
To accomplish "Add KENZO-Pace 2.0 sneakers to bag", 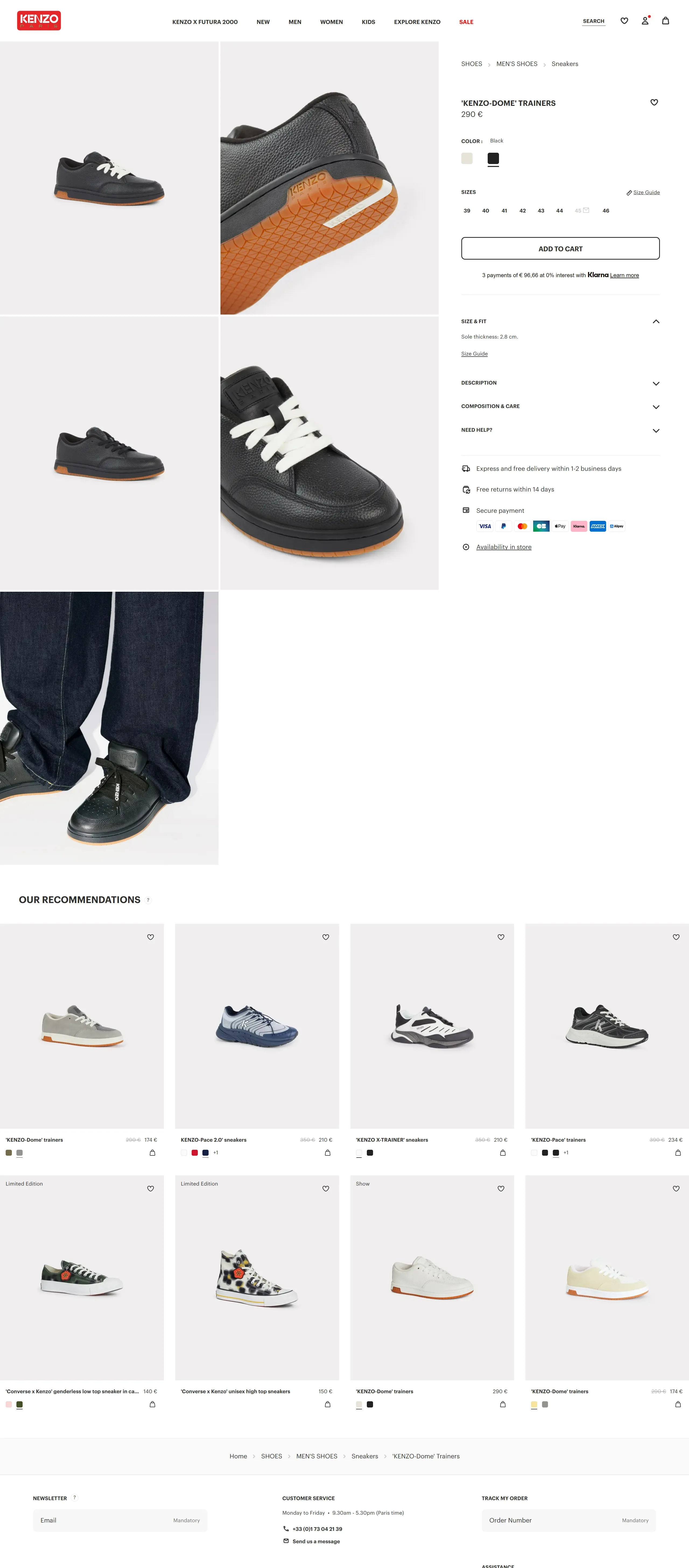I will tap(327, 1152).
